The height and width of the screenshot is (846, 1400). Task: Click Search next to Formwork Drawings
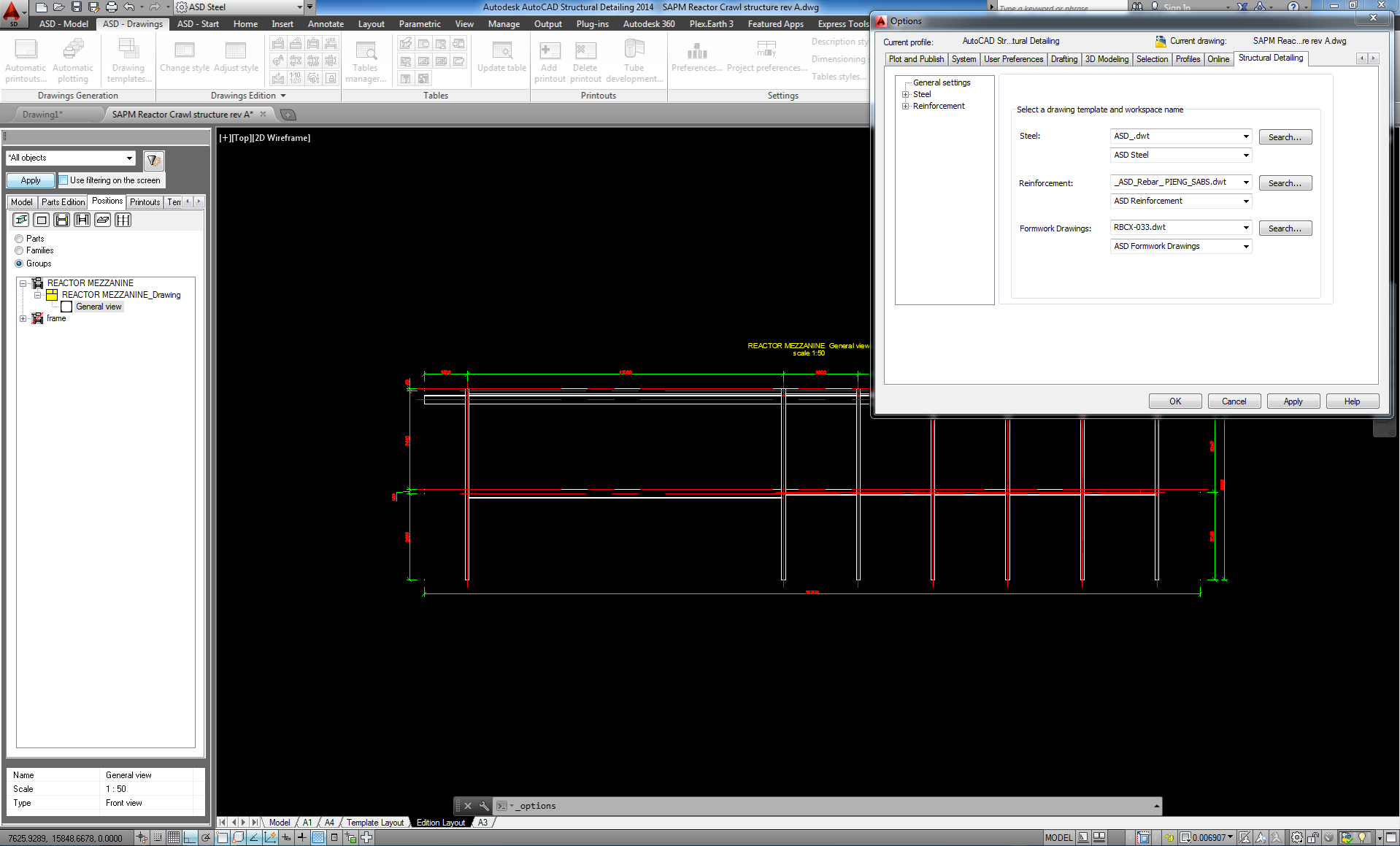click(1284, 228)
